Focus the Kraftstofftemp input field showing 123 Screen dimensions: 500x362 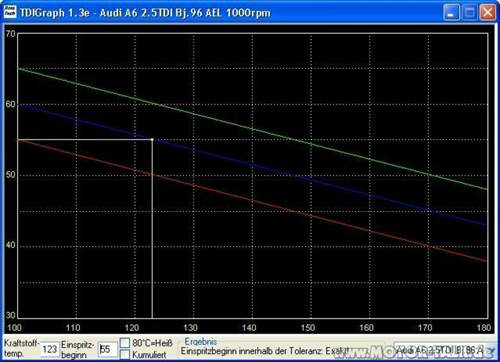(x=49, y=349)
